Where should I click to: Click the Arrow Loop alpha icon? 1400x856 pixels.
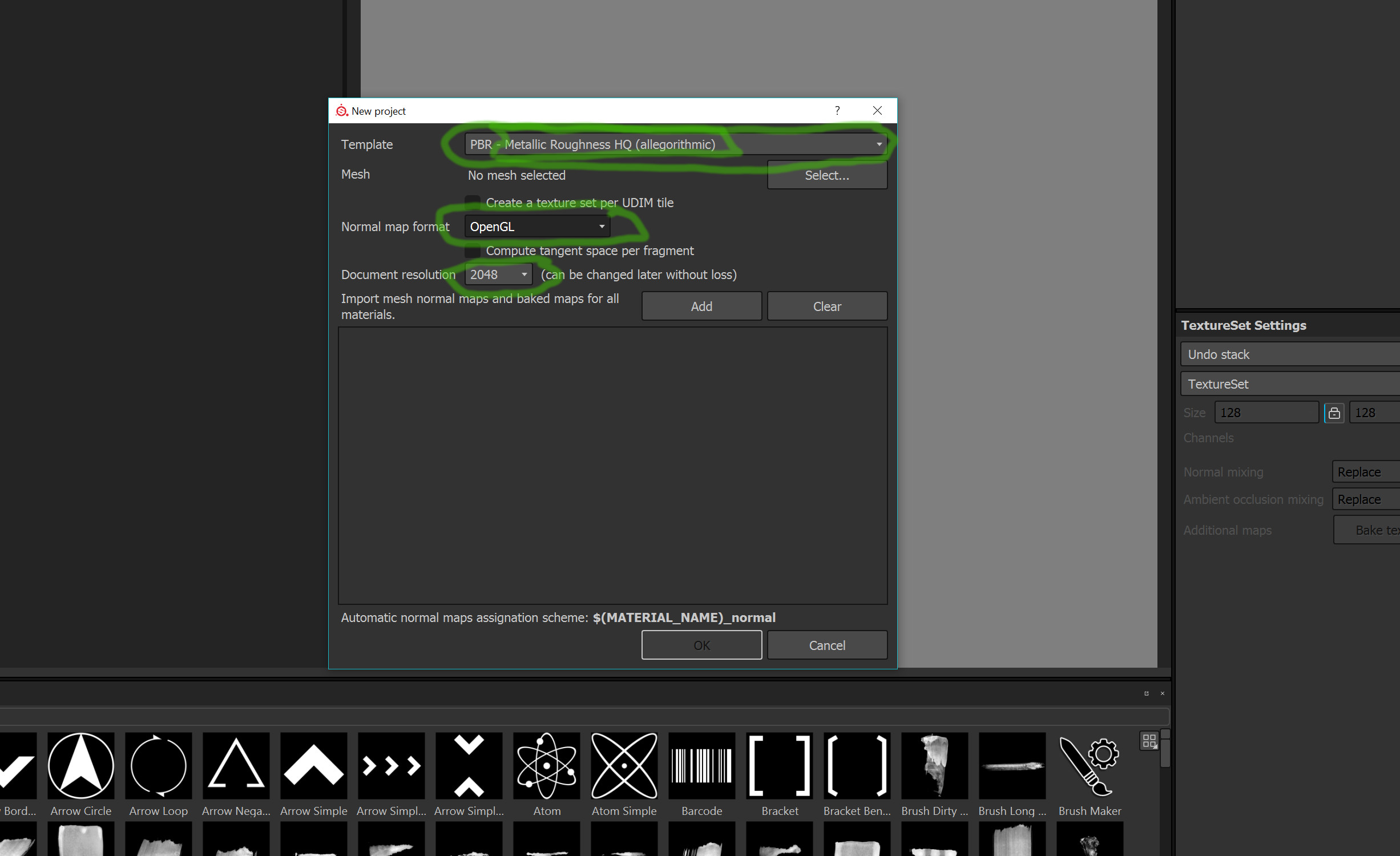coord(158,766)
